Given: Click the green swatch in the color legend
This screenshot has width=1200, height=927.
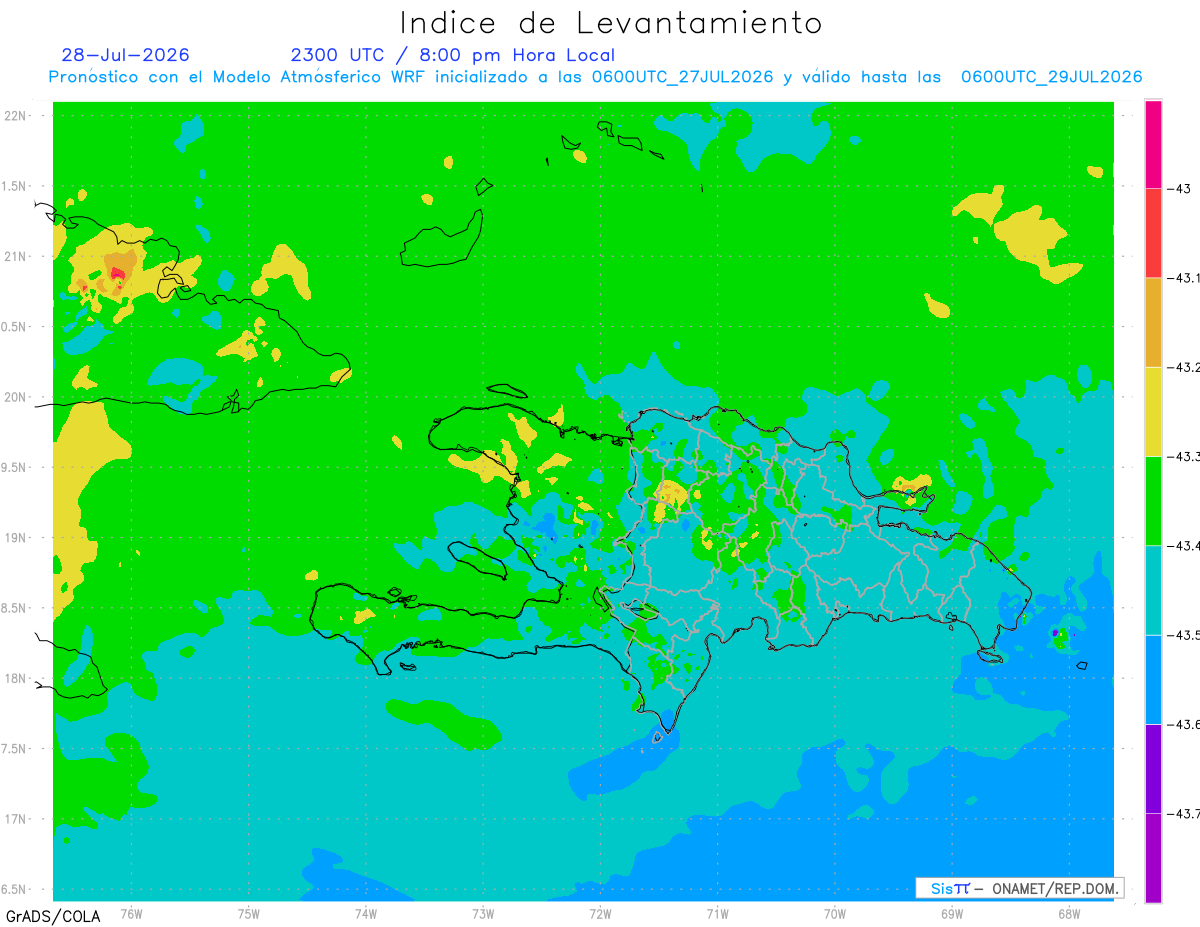Looking at the screenshot, I should 1153,500.
